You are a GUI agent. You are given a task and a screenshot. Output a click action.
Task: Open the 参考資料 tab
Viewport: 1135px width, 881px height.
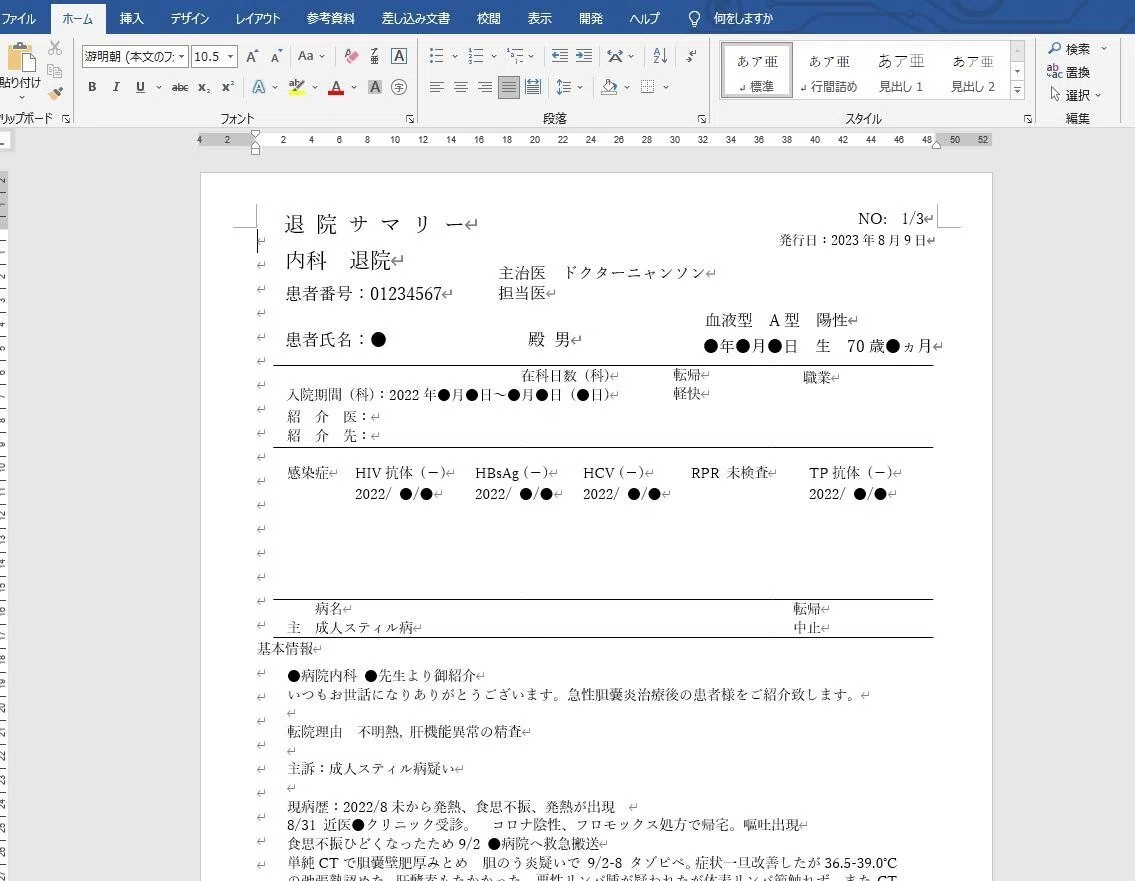pyautogui.click(x=330, y=19)
